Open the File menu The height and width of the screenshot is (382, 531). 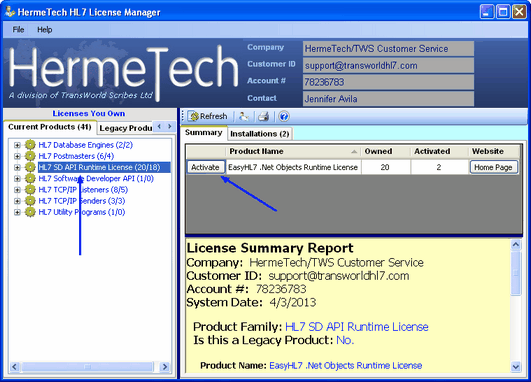18,30
